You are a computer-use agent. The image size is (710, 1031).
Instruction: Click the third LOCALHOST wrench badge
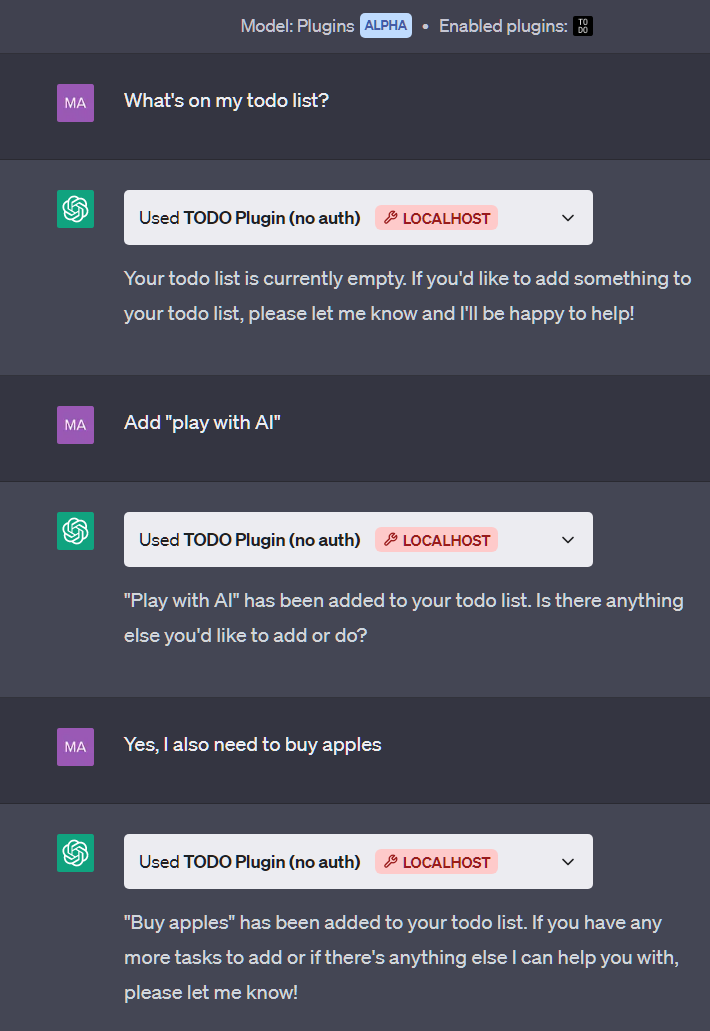tap(436, 862)
